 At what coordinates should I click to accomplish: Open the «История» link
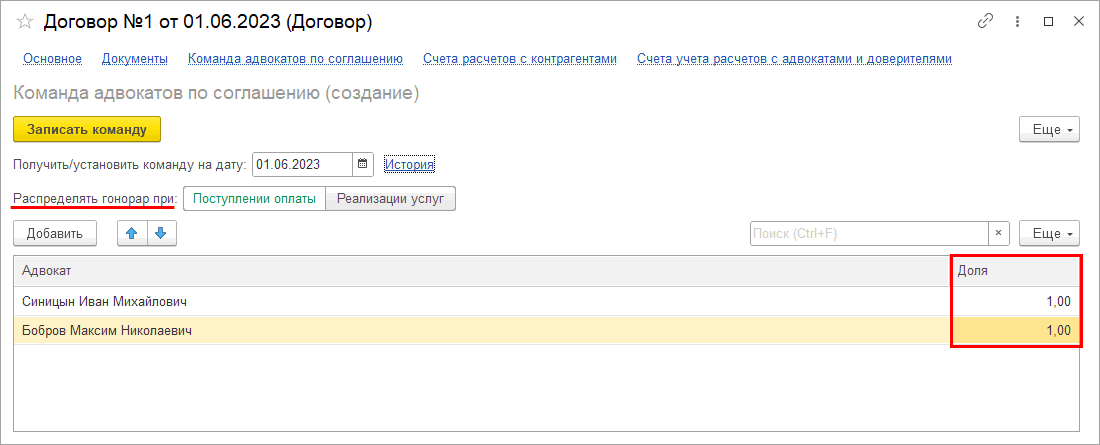click(x=409, y=164)
